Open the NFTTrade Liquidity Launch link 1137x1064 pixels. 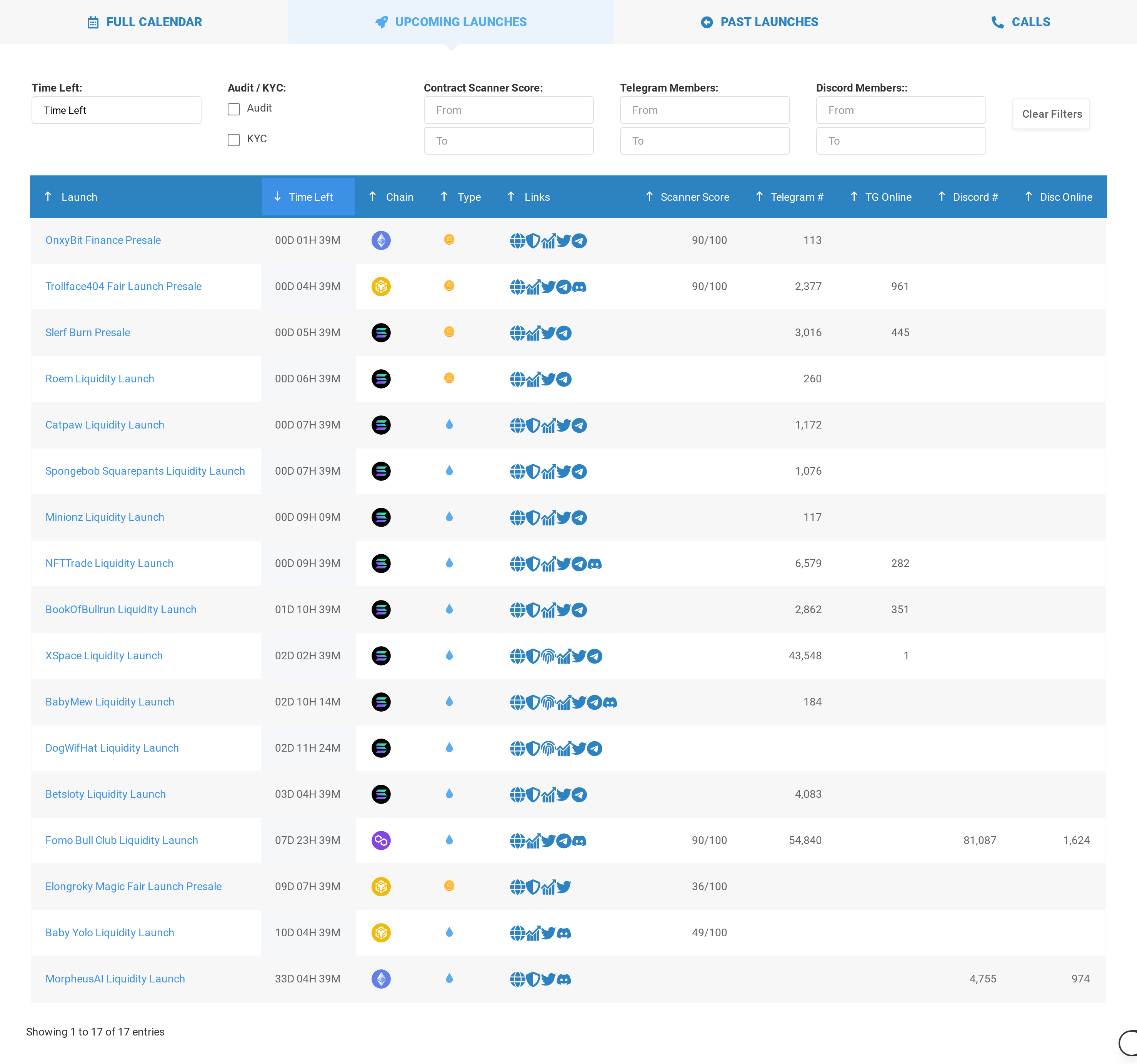pyautogui.click(x=109, y=564)
